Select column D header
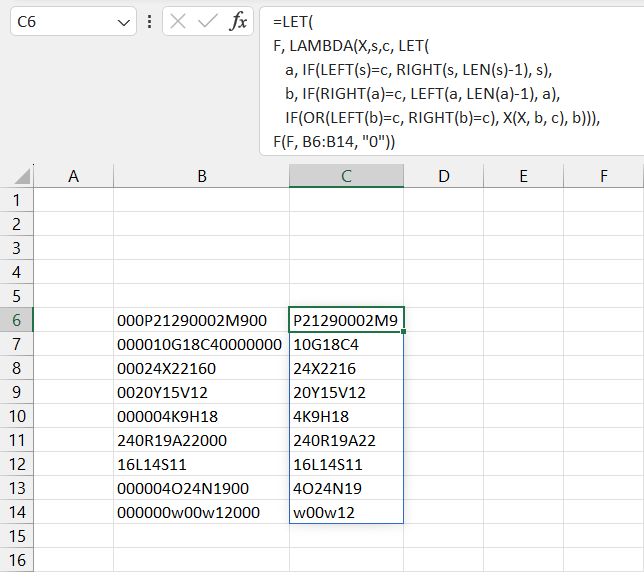 [444, 176]
